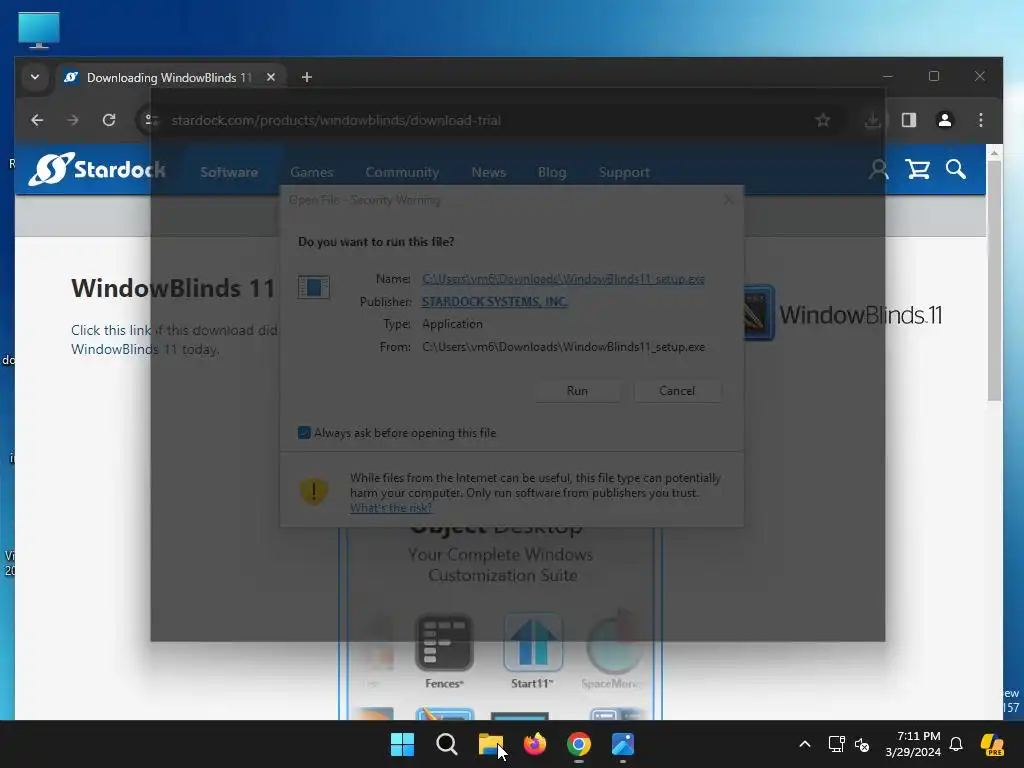Open the Stardock shopping cart
The width and height of the screenshot is (1024, 768).
tap(918, 170)
